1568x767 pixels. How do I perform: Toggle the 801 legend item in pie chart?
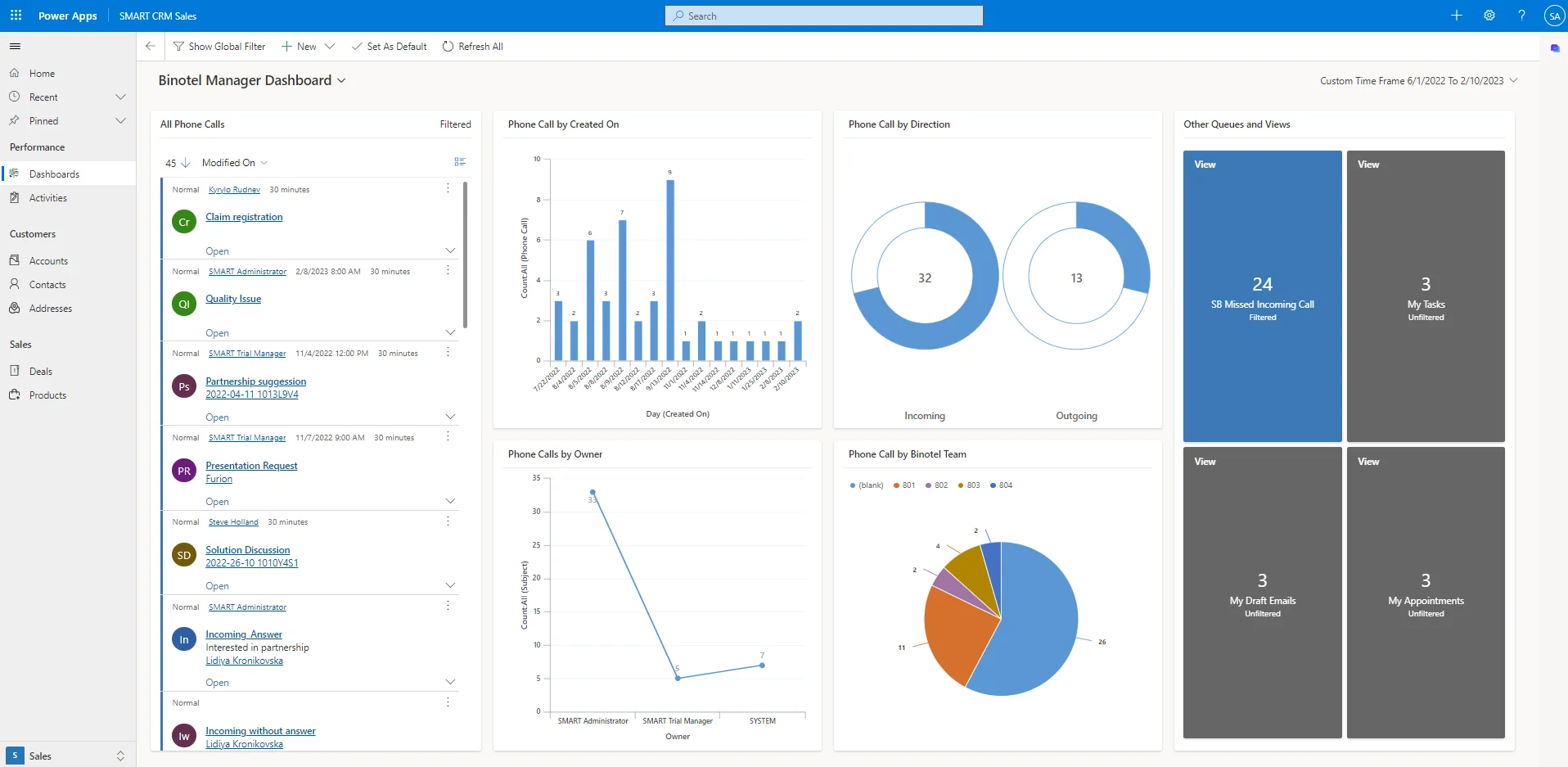(x=904, y=485)
